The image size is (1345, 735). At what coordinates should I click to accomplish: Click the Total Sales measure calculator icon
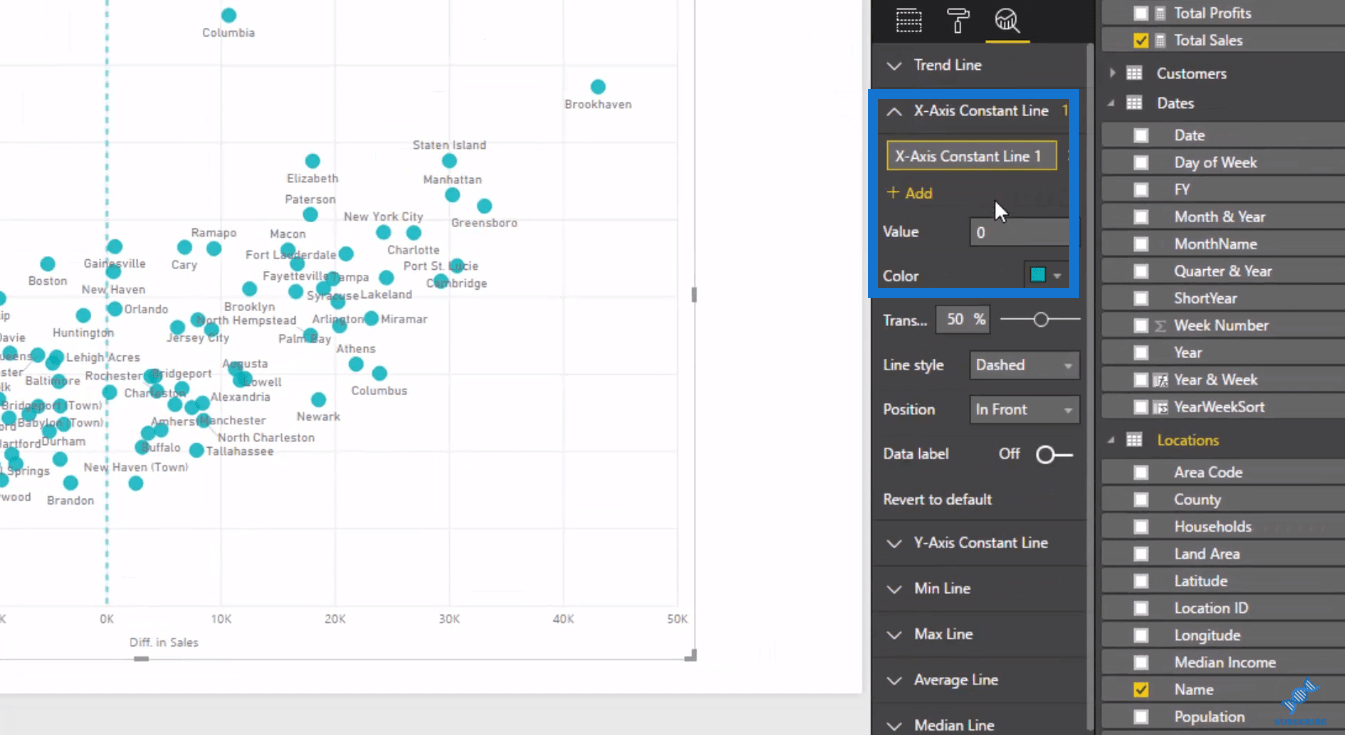1161,41
